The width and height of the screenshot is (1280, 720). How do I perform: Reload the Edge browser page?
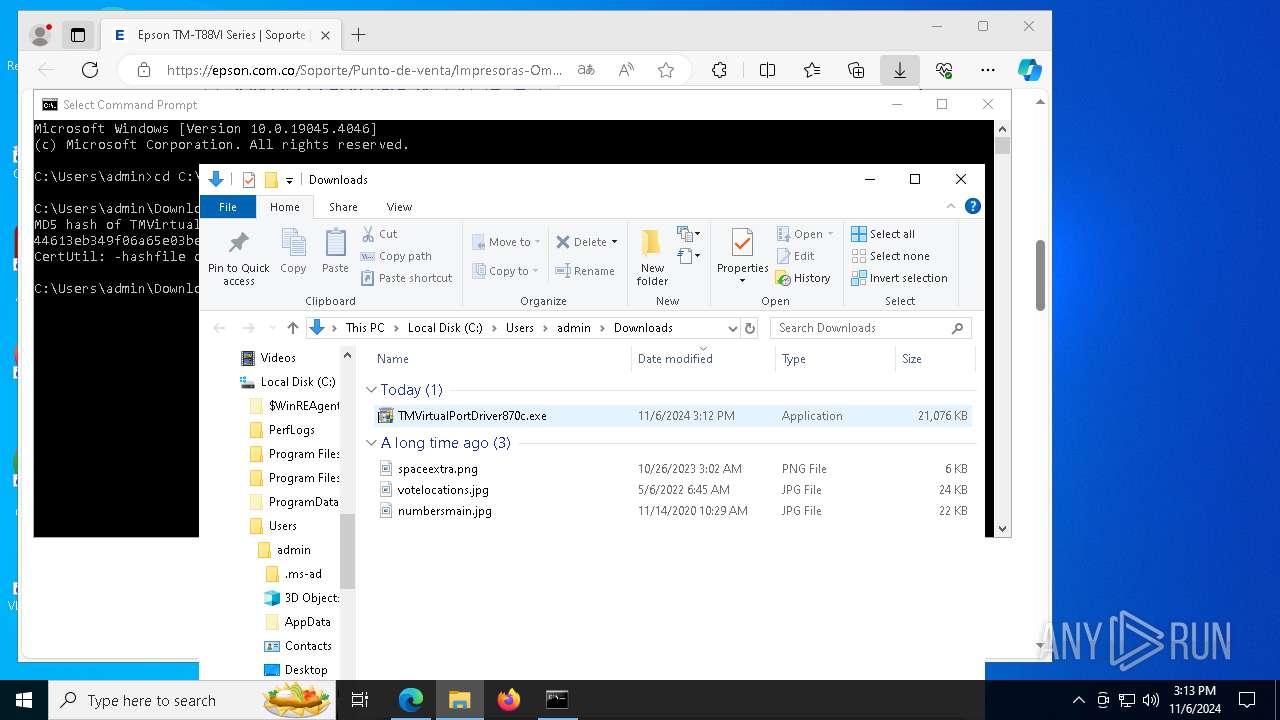pyautogui.click(x=90, y=70)
